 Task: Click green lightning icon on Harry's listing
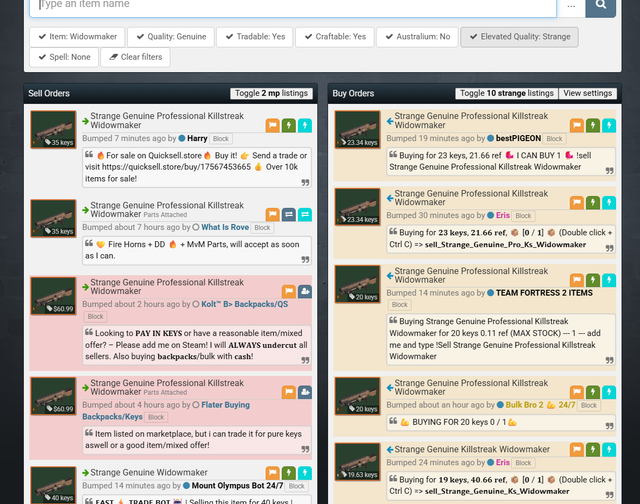(x=289, y=125)
